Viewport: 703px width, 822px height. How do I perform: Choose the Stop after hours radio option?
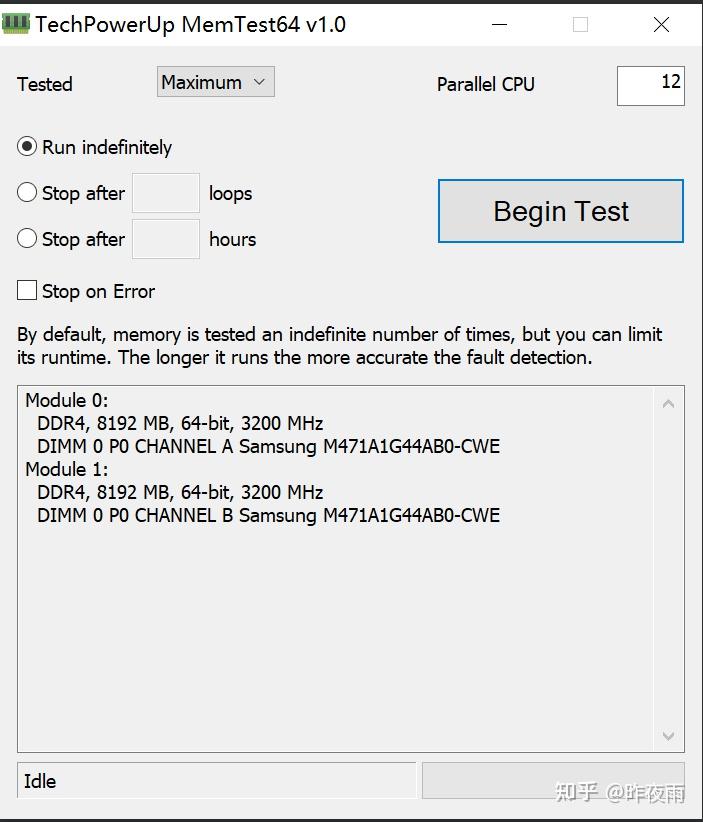coord(27,239)
